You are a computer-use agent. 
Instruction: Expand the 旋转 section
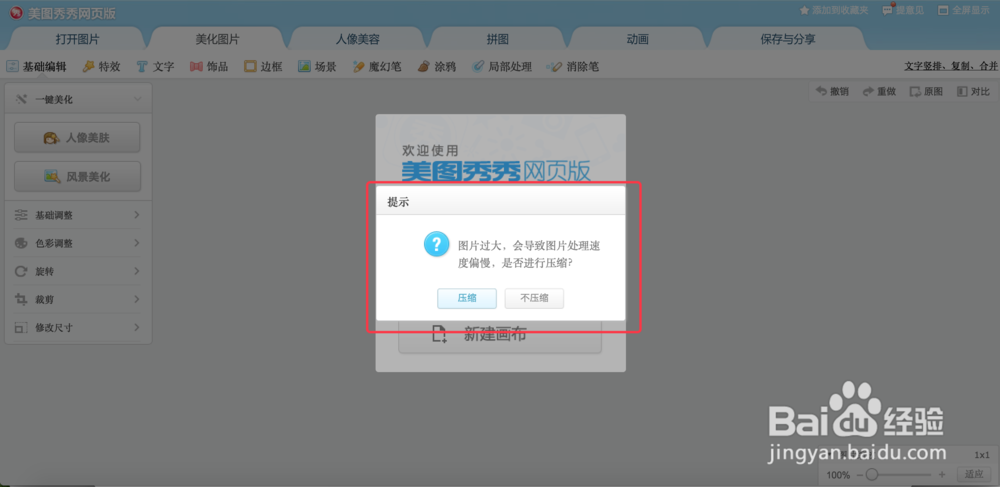[x=77, y=272]
